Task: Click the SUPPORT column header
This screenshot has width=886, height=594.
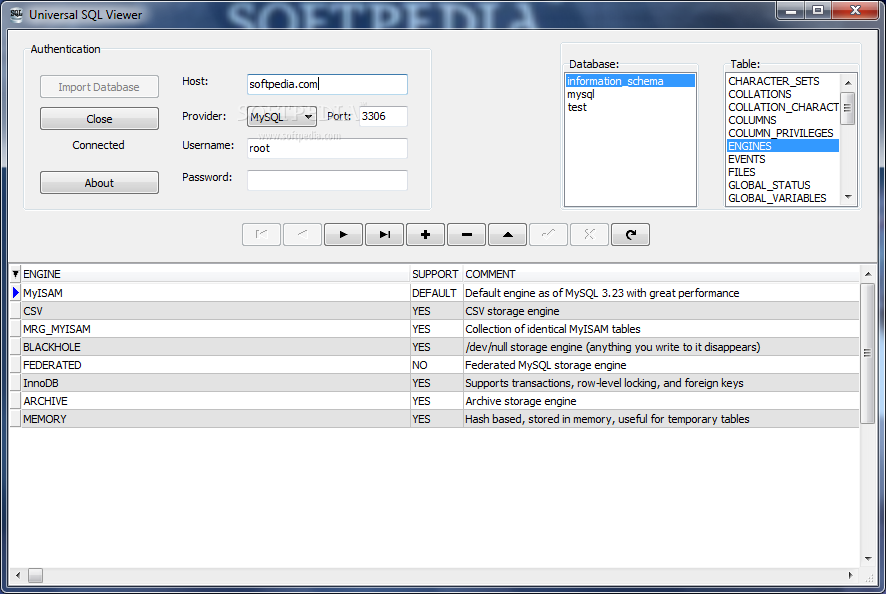Action: 436,274
